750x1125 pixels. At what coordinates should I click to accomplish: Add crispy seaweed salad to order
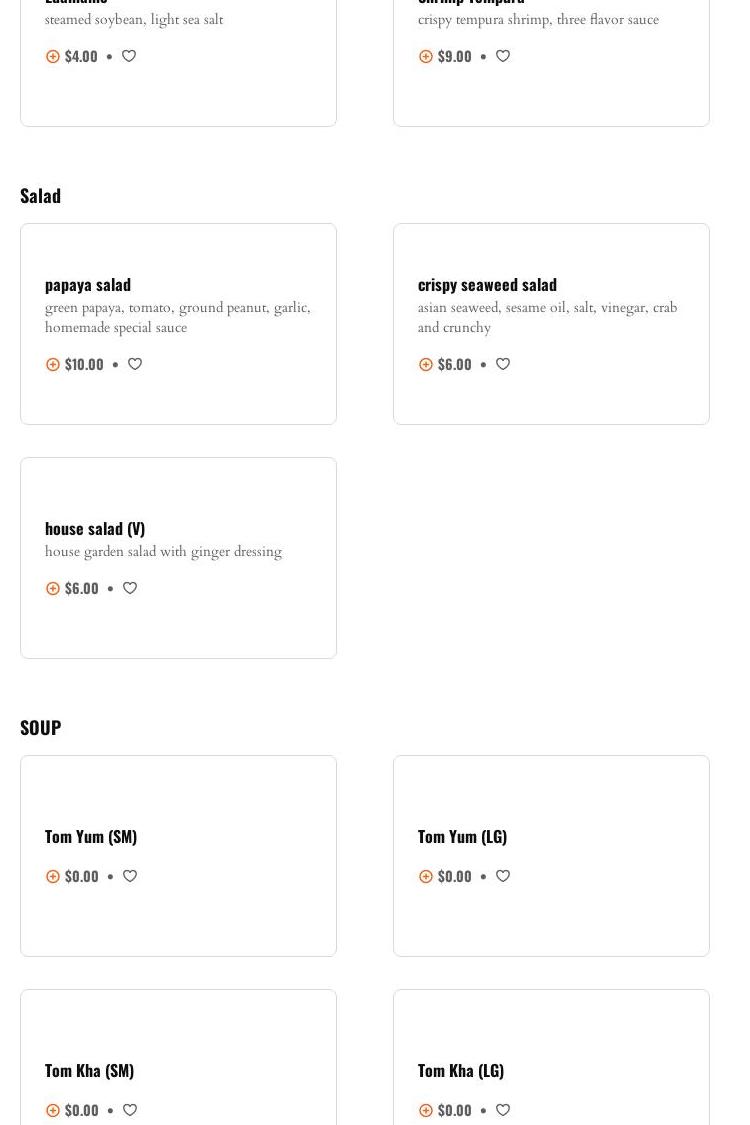coord(426,365)
